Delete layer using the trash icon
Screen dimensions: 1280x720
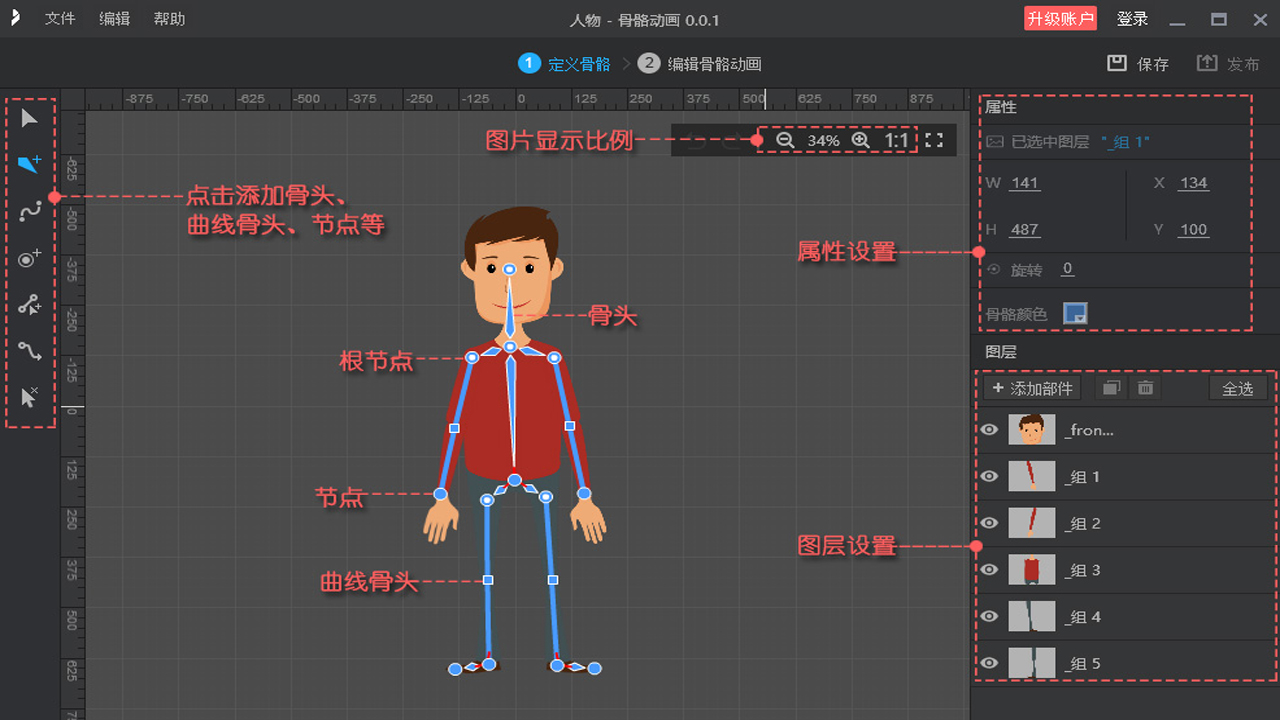coord(1146,388)
